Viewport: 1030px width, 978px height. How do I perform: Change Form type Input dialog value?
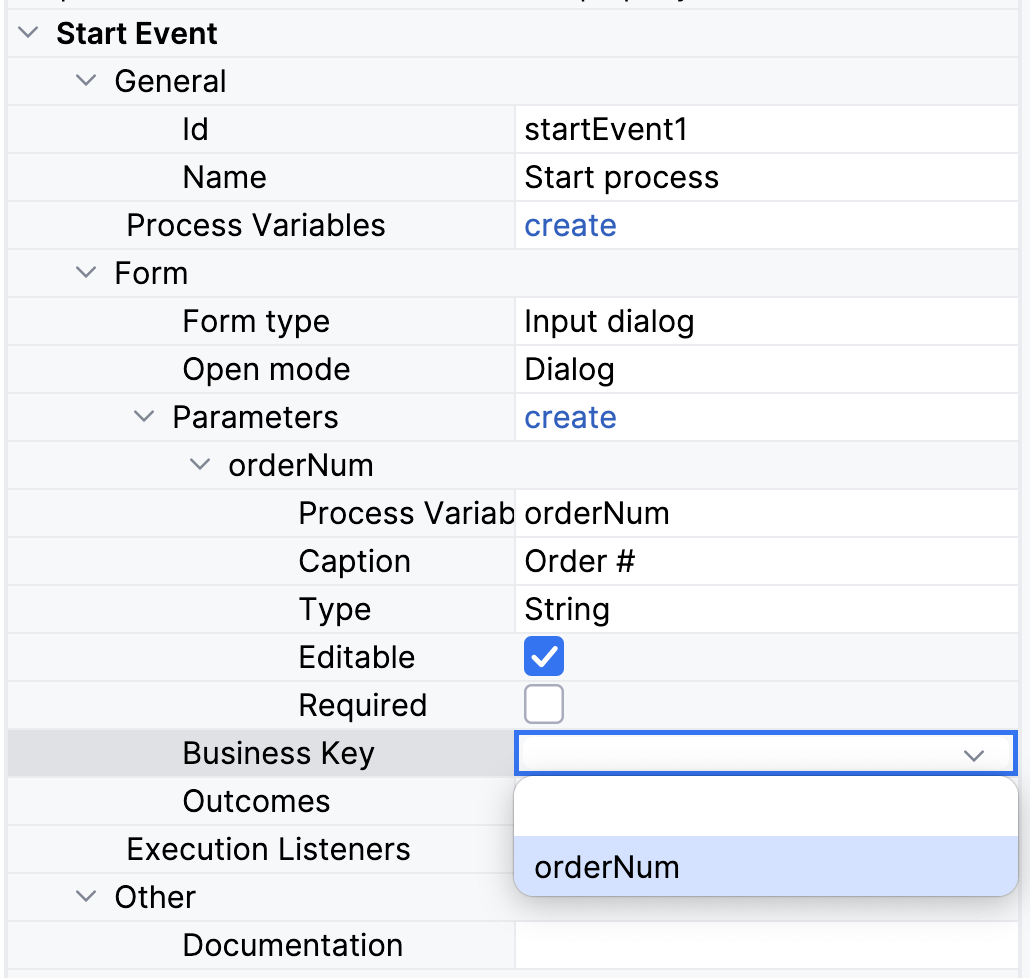coord(765,322)
